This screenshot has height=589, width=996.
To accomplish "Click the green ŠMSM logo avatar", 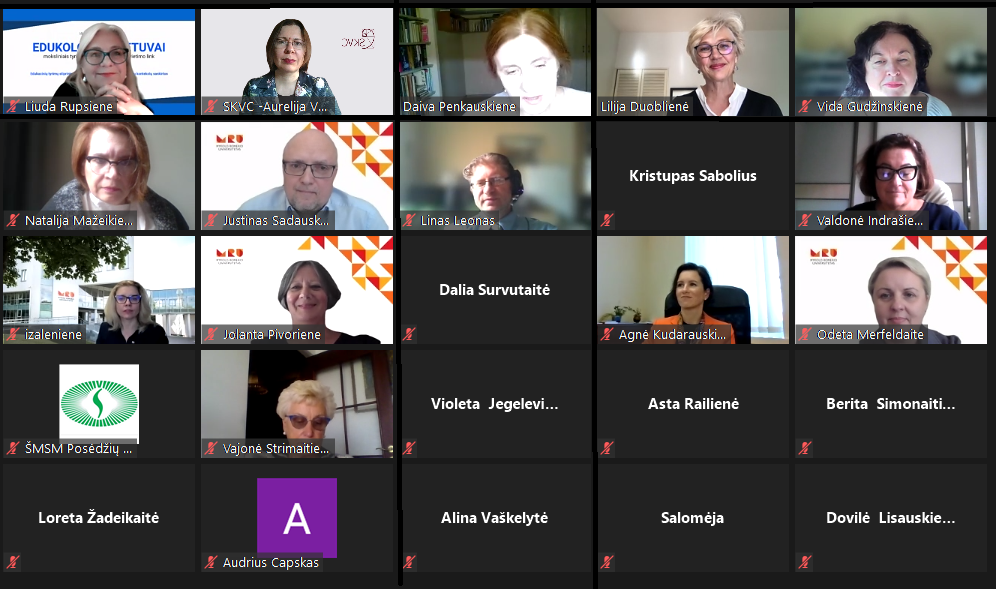I will [99, 403].
